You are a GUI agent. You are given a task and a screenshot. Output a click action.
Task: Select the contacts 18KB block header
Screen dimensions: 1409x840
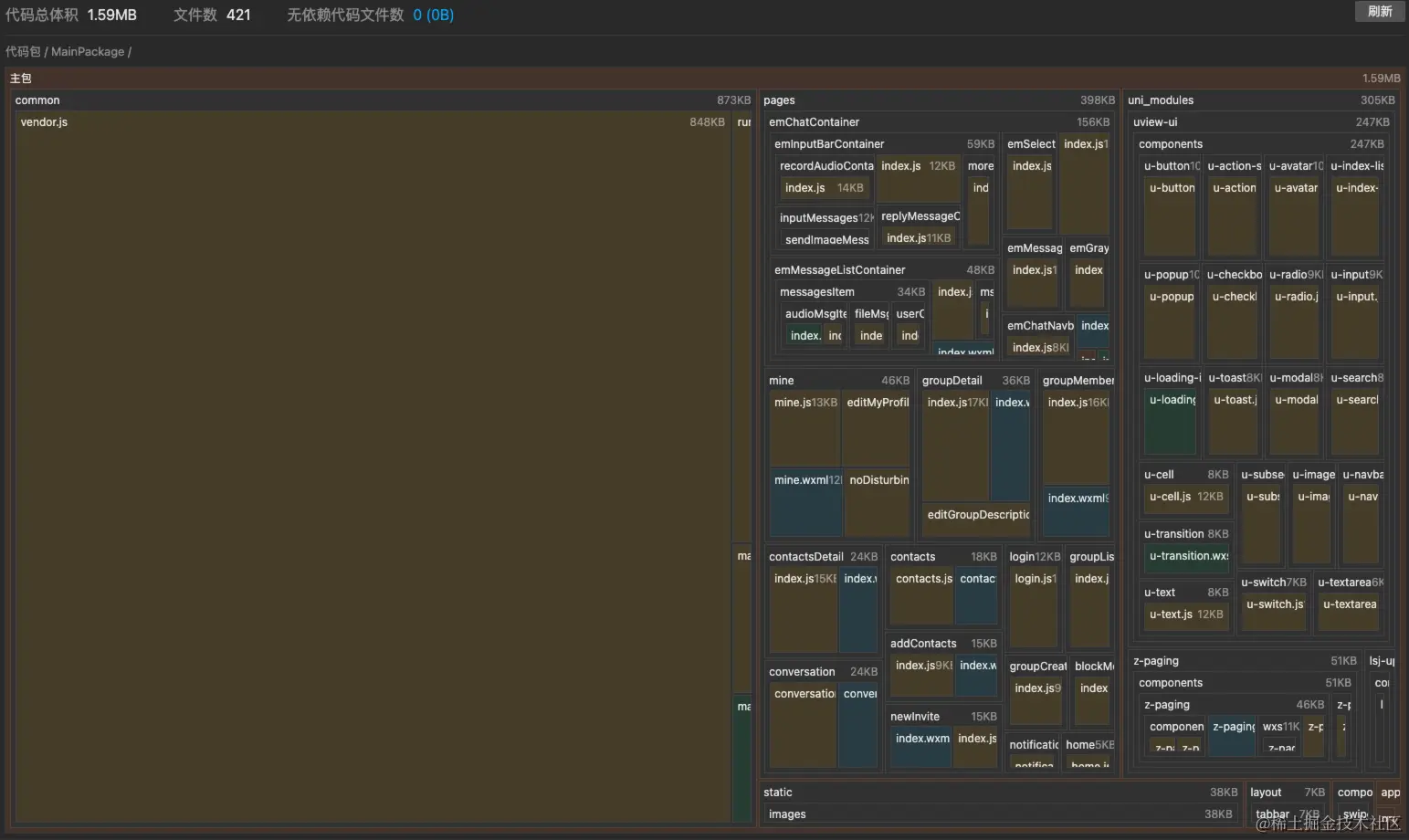pos(943,557)
